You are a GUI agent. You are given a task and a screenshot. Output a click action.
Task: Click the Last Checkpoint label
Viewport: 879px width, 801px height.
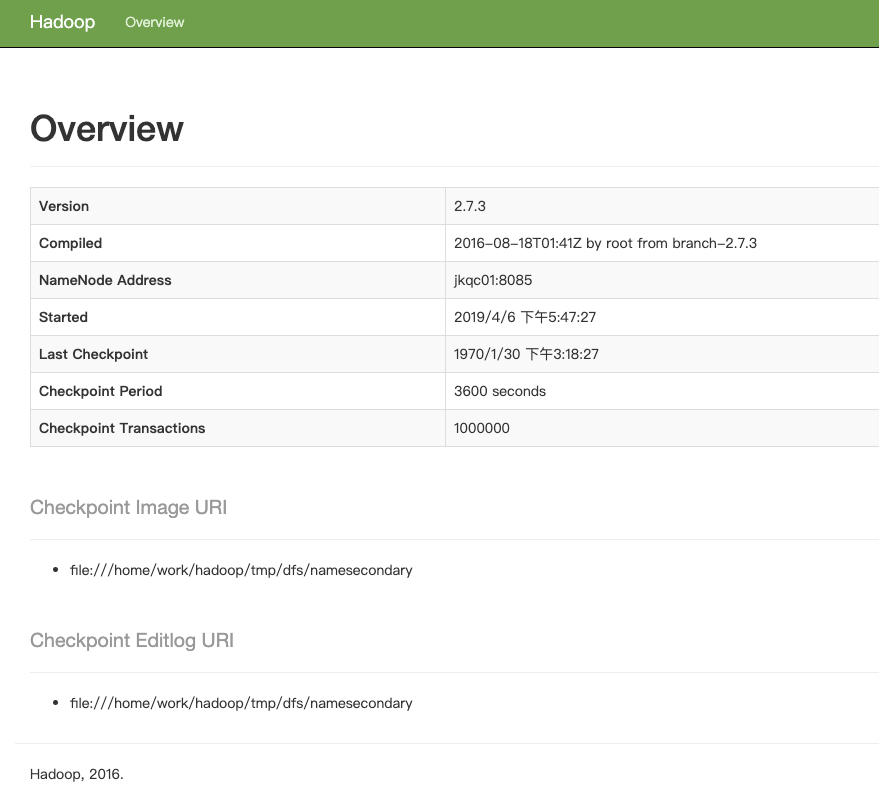pos(94,354)
